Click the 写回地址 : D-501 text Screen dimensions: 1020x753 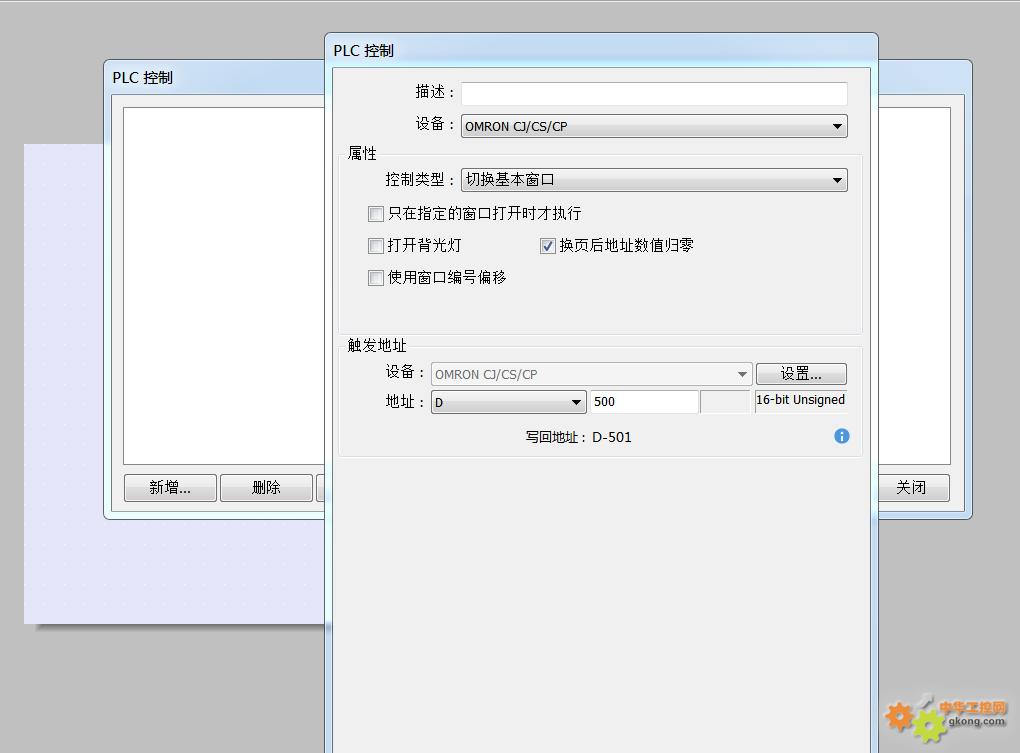tap(578, 437)
